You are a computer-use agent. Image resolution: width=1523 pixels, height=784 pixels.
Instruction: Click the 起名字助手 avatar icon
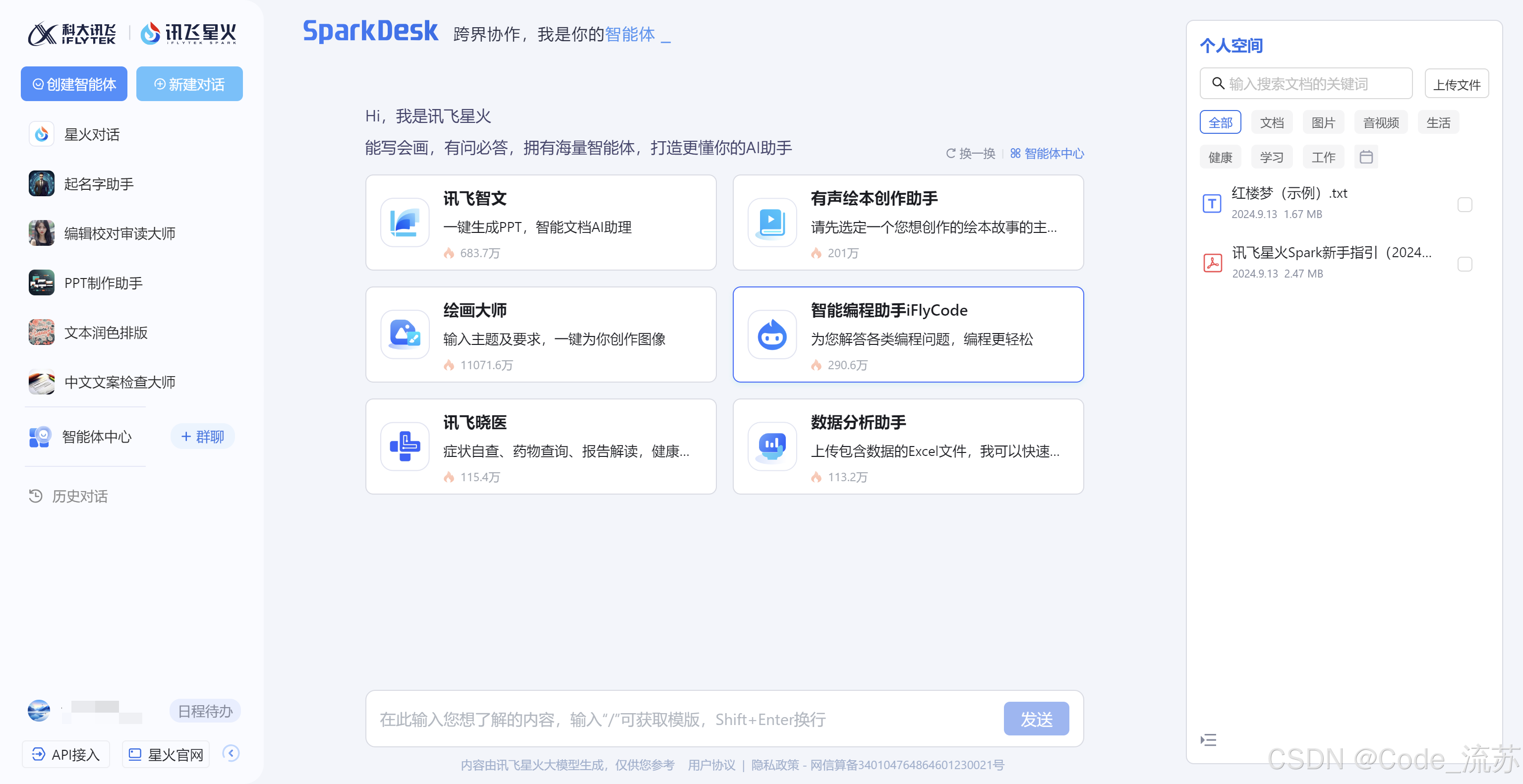(41, 184)
